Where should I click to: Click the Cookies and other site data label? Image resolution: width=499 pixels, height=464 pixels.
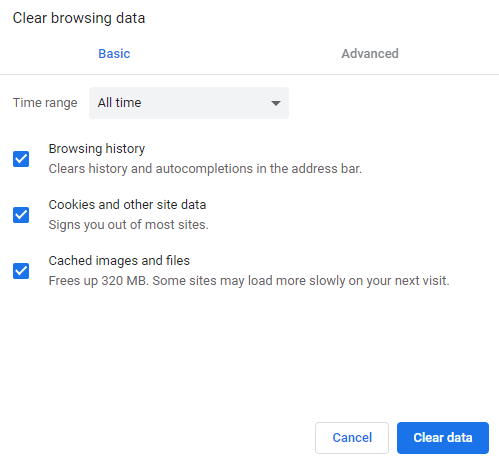click(127, 205)
